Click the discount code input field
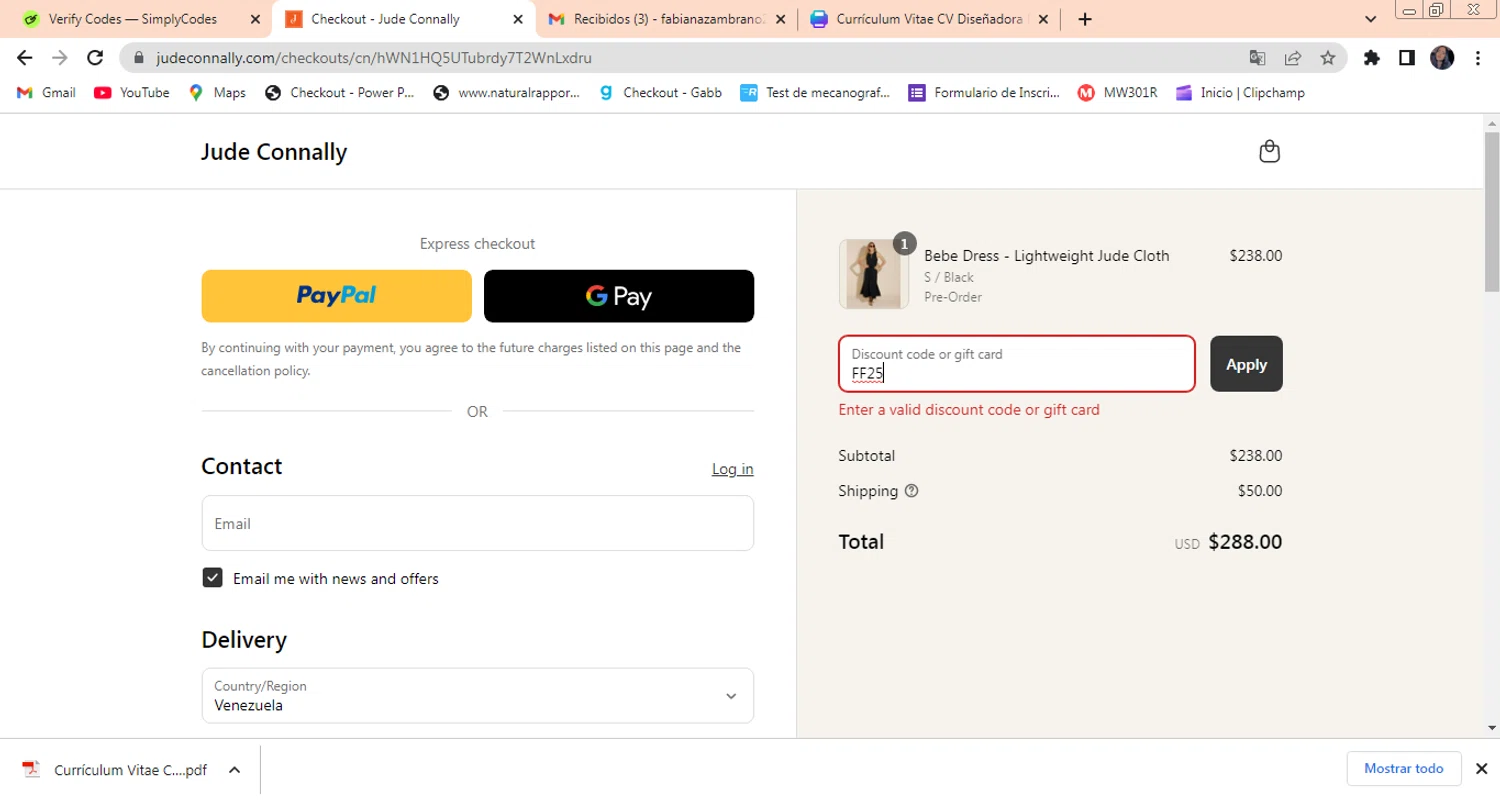1500x800 pixels. point(1017,364)
